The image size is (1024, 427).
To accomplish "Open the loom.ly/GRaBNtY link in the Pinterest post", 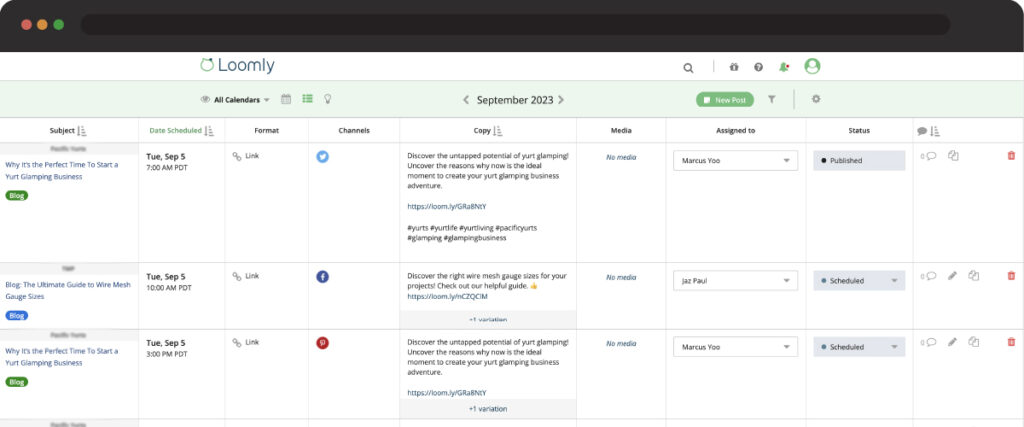I will (x=447, y=393).
